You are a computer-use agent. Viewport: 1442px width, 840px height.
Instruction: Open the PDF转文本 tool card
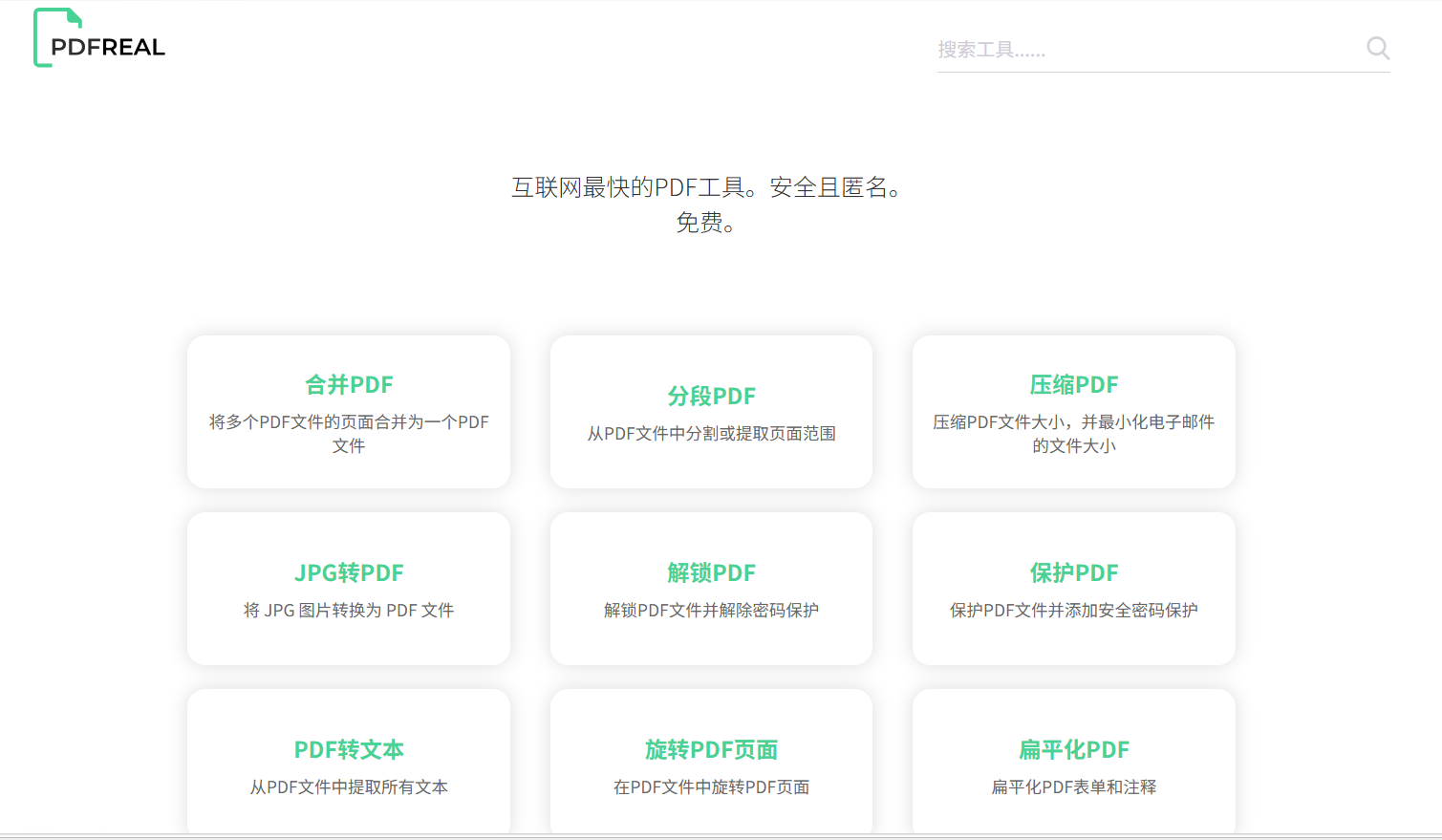[349, 763]
